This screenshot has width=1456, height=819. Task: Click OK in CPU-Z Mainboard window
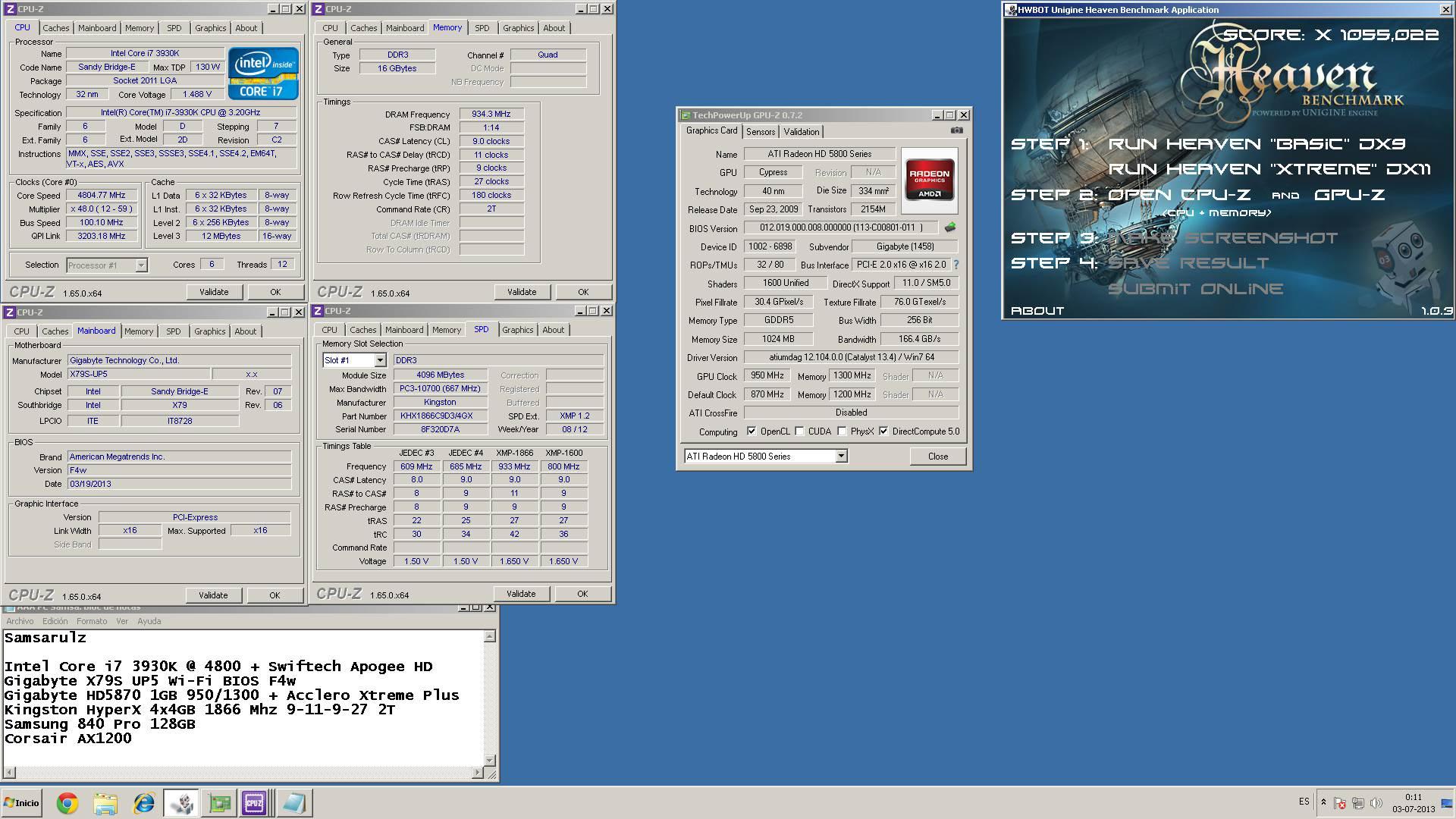(275, 595)
